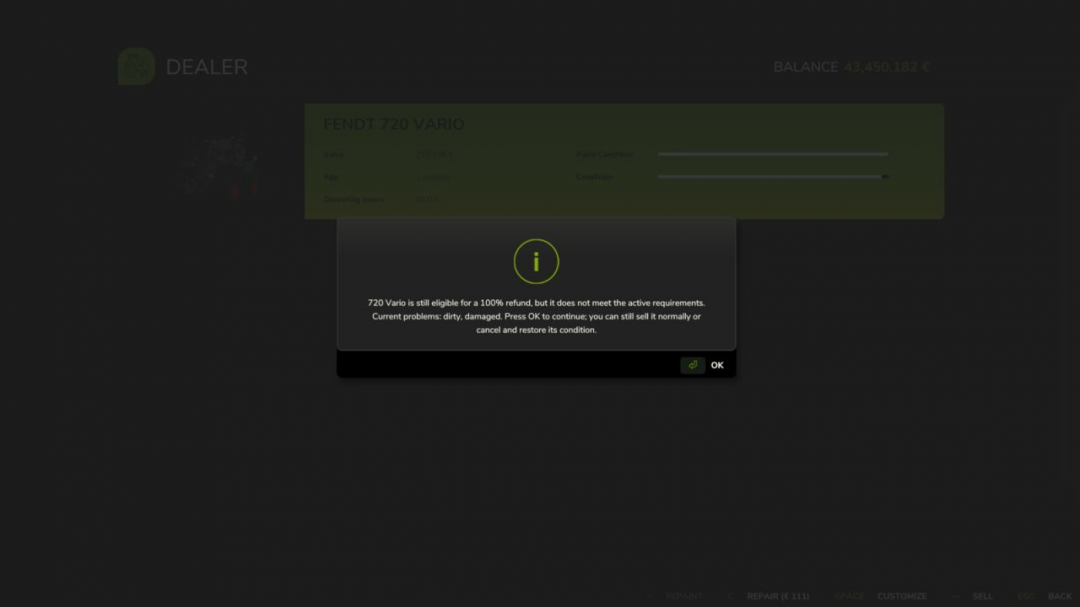Click the Fendt tractor thumbnail image

222,167
